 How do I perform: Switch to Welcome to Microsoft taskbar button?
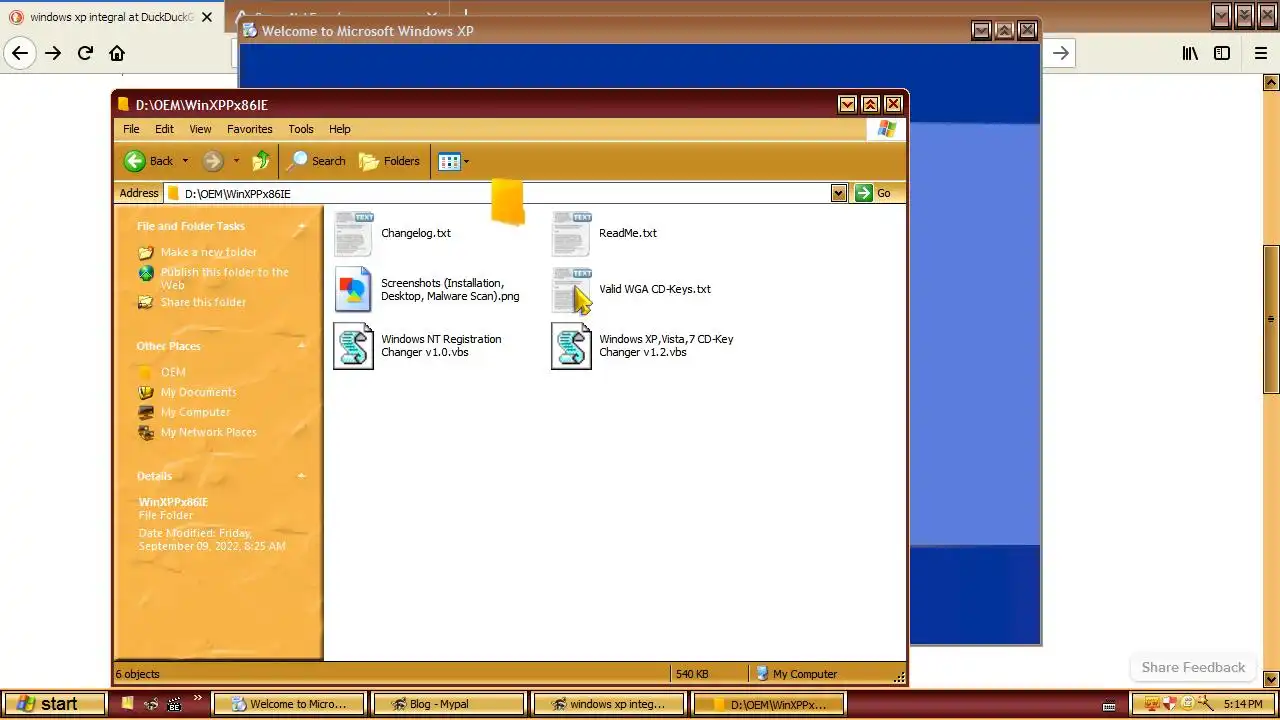coord(289,704)
